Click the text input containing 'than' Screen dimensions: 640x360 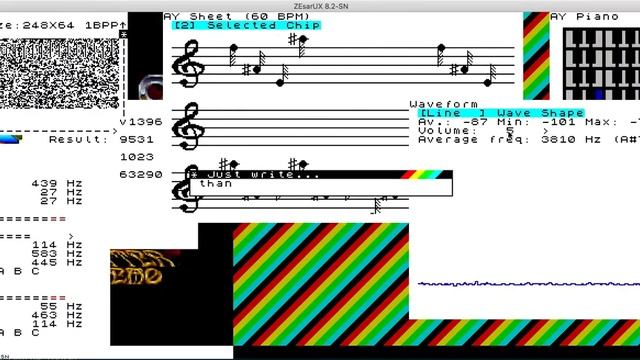pos(321,187)
